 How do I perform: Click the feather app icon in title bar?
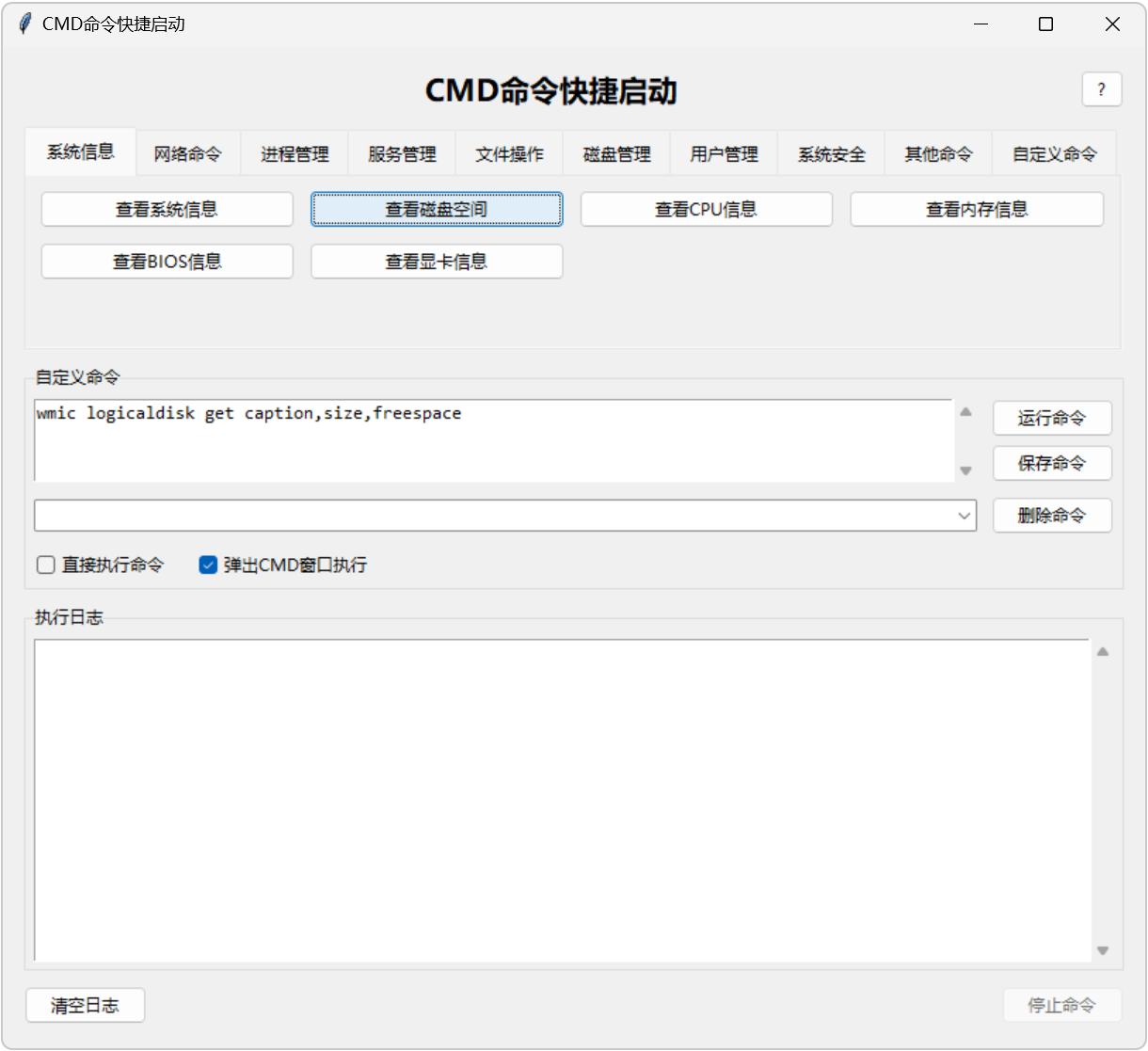point(25,24)
